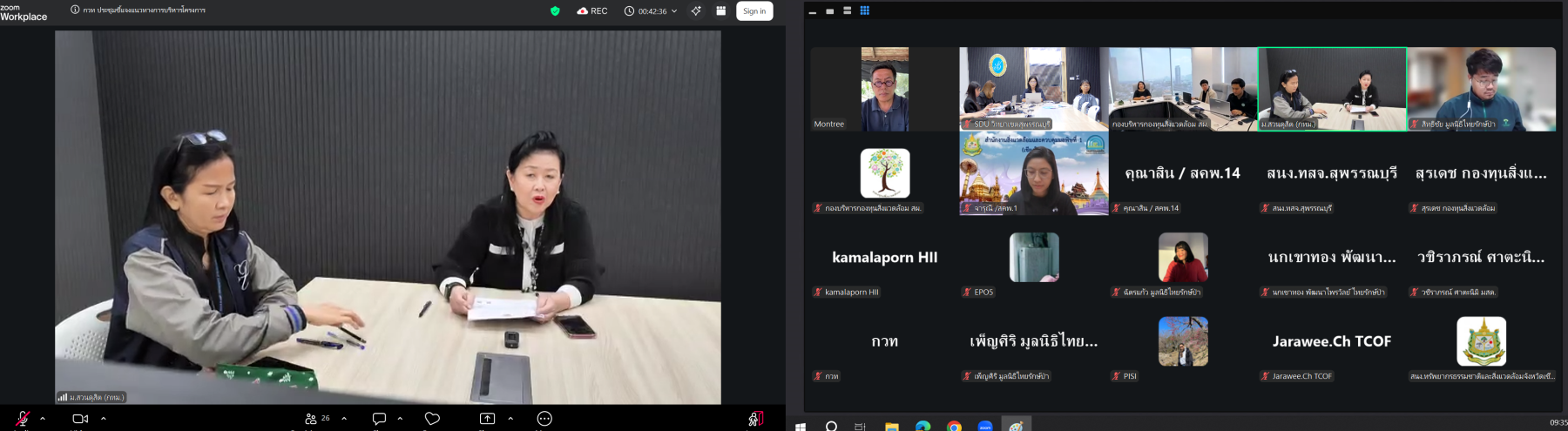The width and height of the screenshot is (1568, 431).
Task: Select Montree's video thumbnail
Action: click(884, 89)
